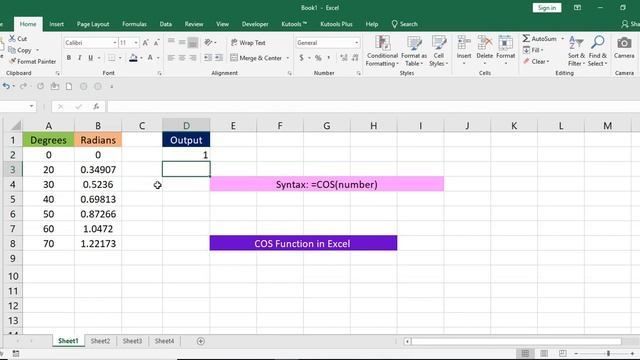The image size is (640, 360).
Task: Open Merge & Center dropdown arrow
Action: tap(287, 58)
